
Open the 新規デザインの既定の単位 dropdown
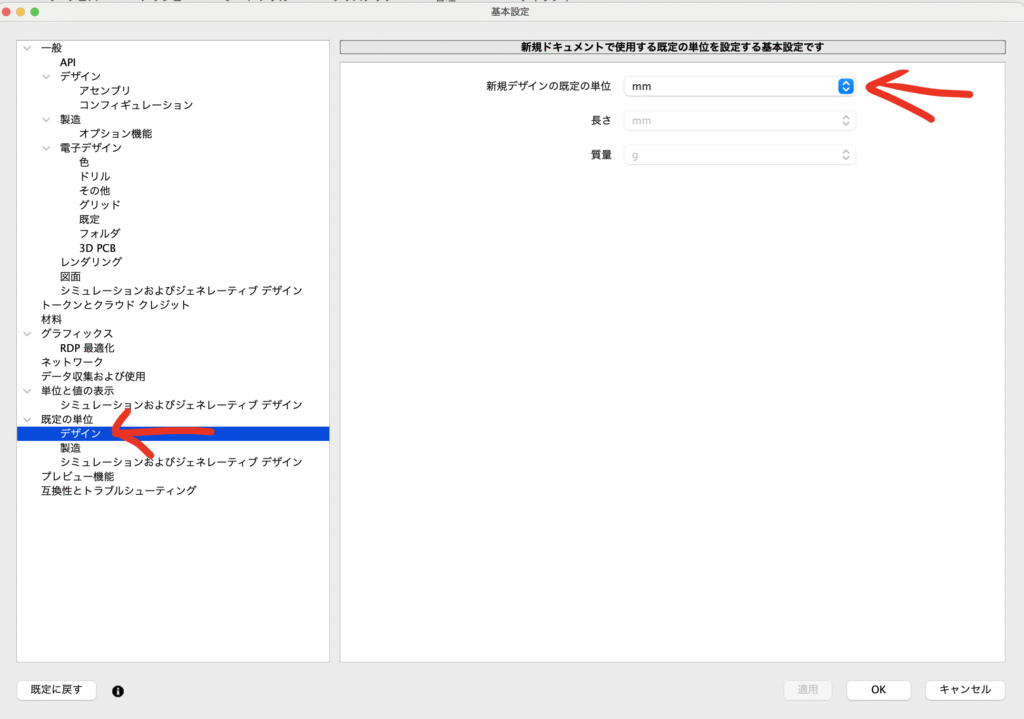point(739,87)
